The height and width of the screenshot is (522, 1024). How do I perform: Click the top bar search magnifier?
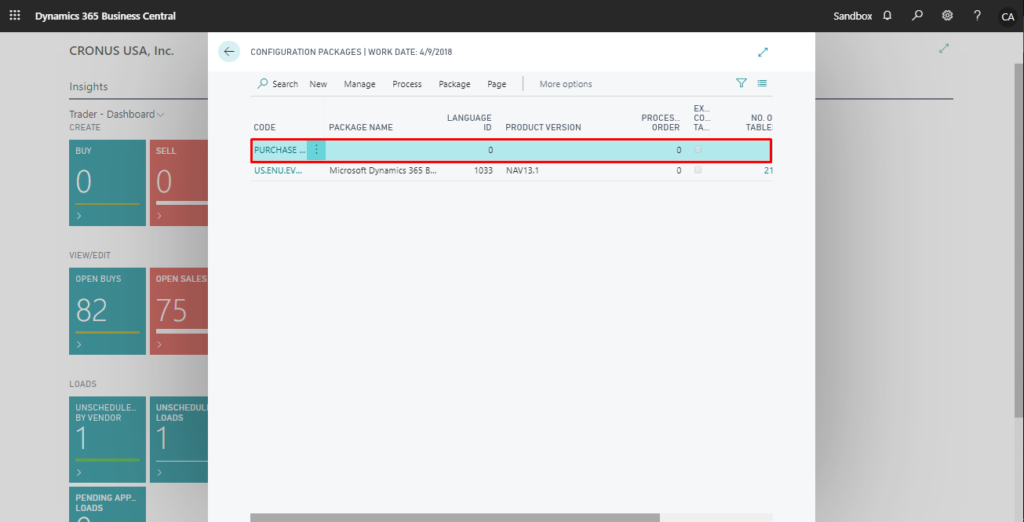click(918, 15)
